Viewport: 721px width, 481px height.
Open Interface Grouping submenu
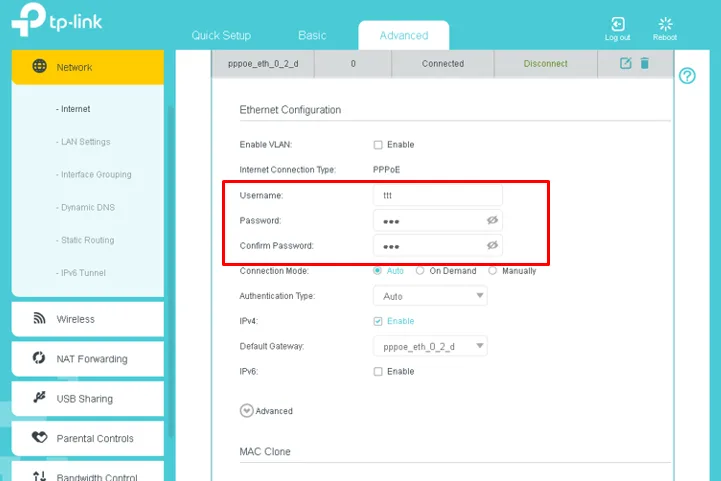(94, 174)
